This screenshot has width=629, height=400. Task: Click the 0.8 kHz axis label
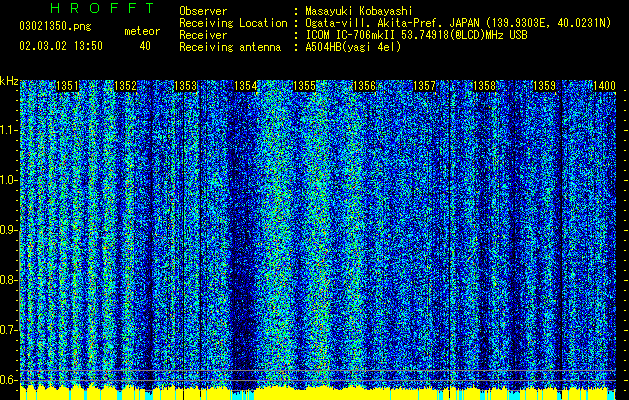(x=9, y=280)
